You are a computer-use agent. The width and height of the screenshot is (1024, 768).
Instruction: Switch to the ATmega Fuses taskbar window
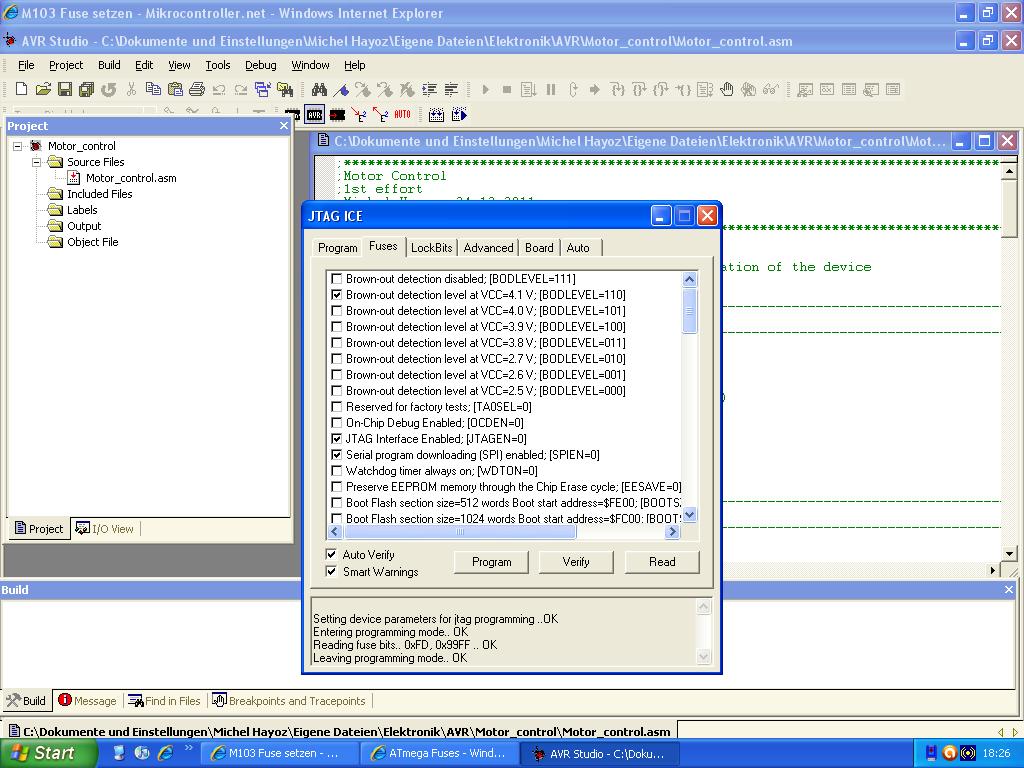point(439,754)
